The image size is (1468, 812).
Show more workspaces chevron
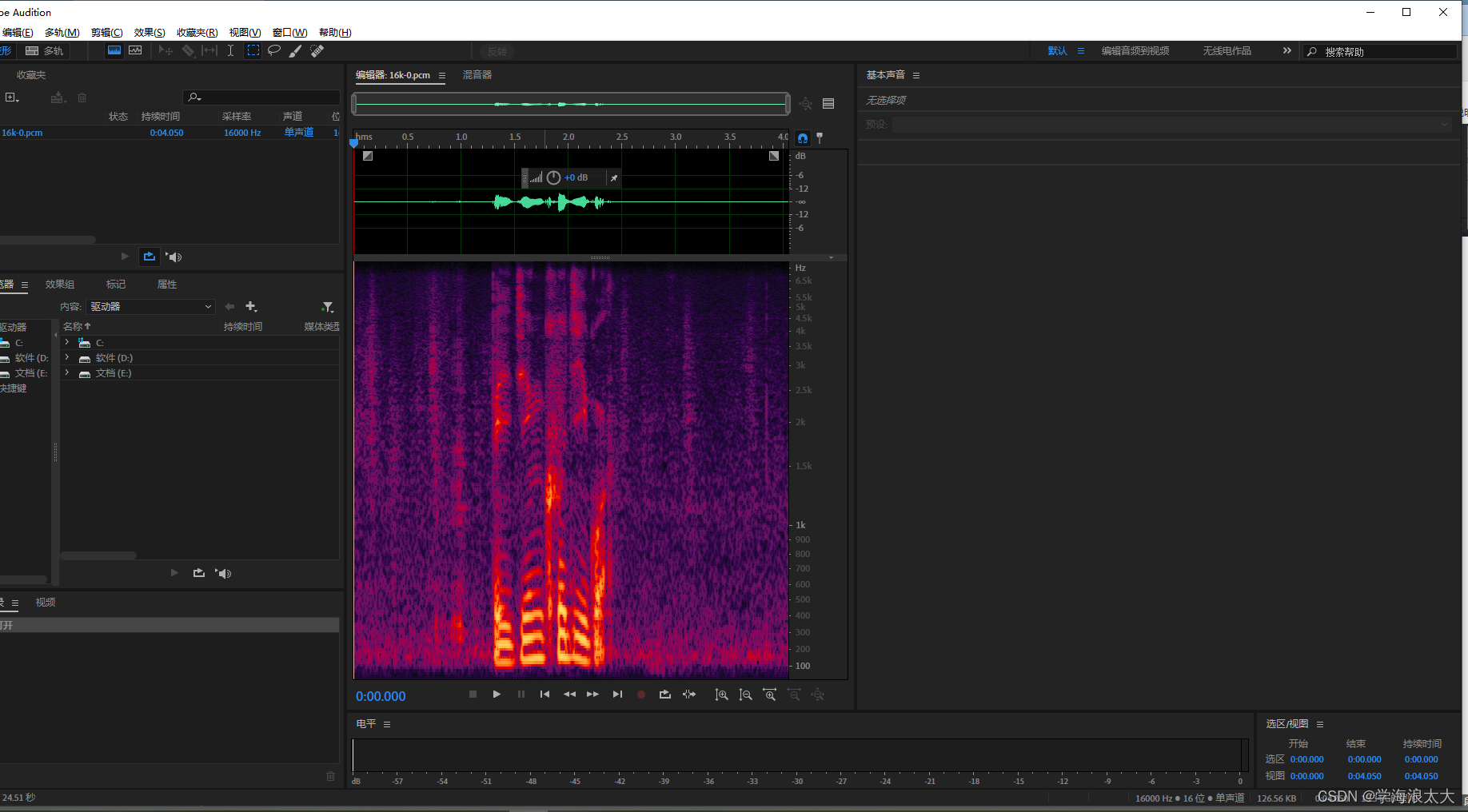pos(1287,50)
